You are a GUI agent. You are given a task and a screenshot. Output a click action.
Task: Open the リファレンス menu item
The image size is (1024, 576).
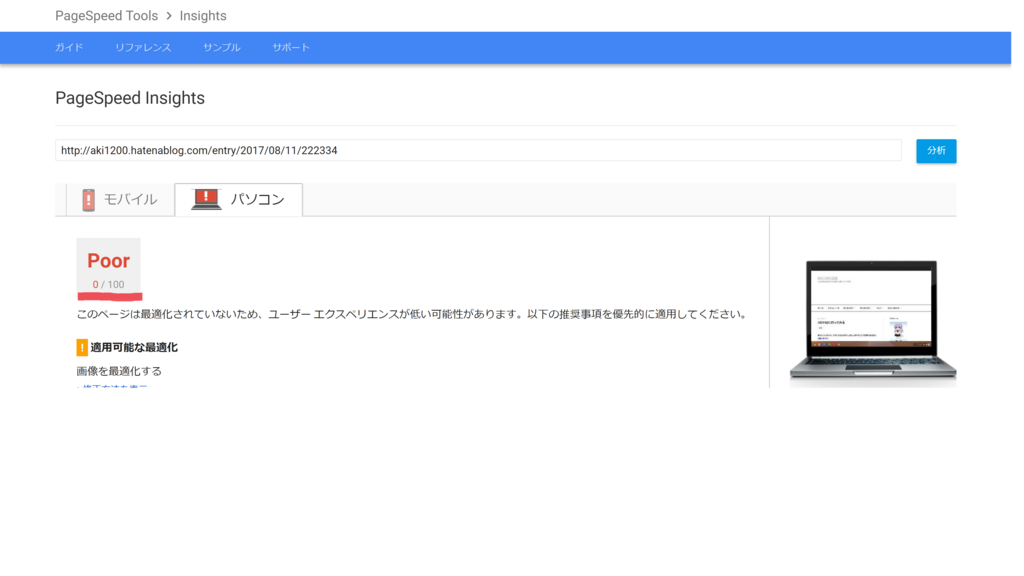pos(143,48)
